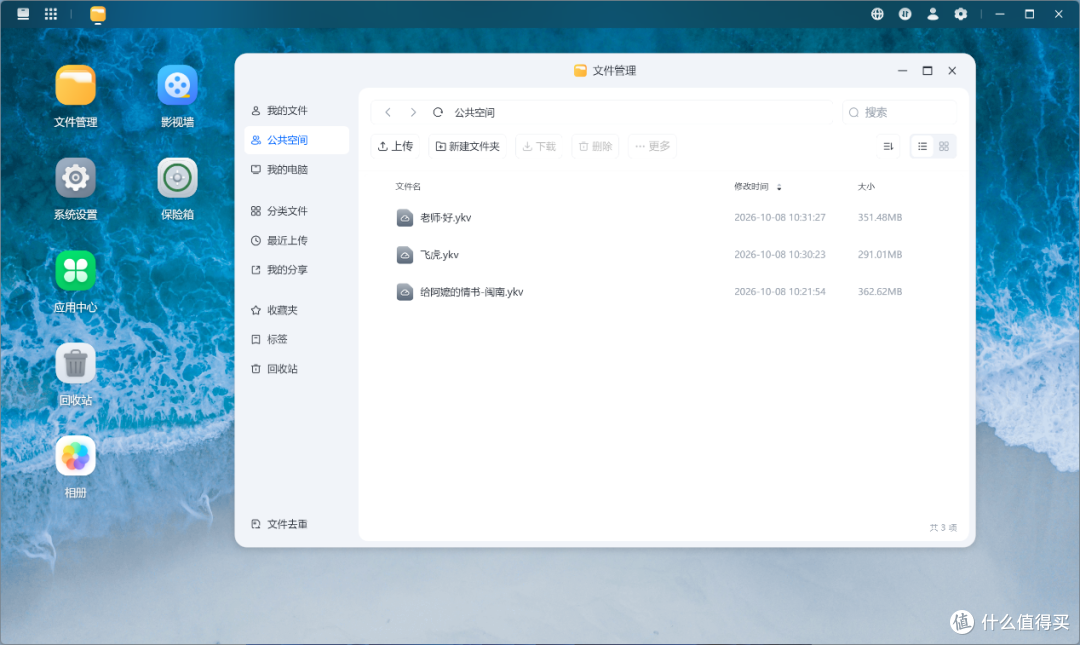Open 回收站 in the file manager sidebar
1080x645 pixels.
296,369
